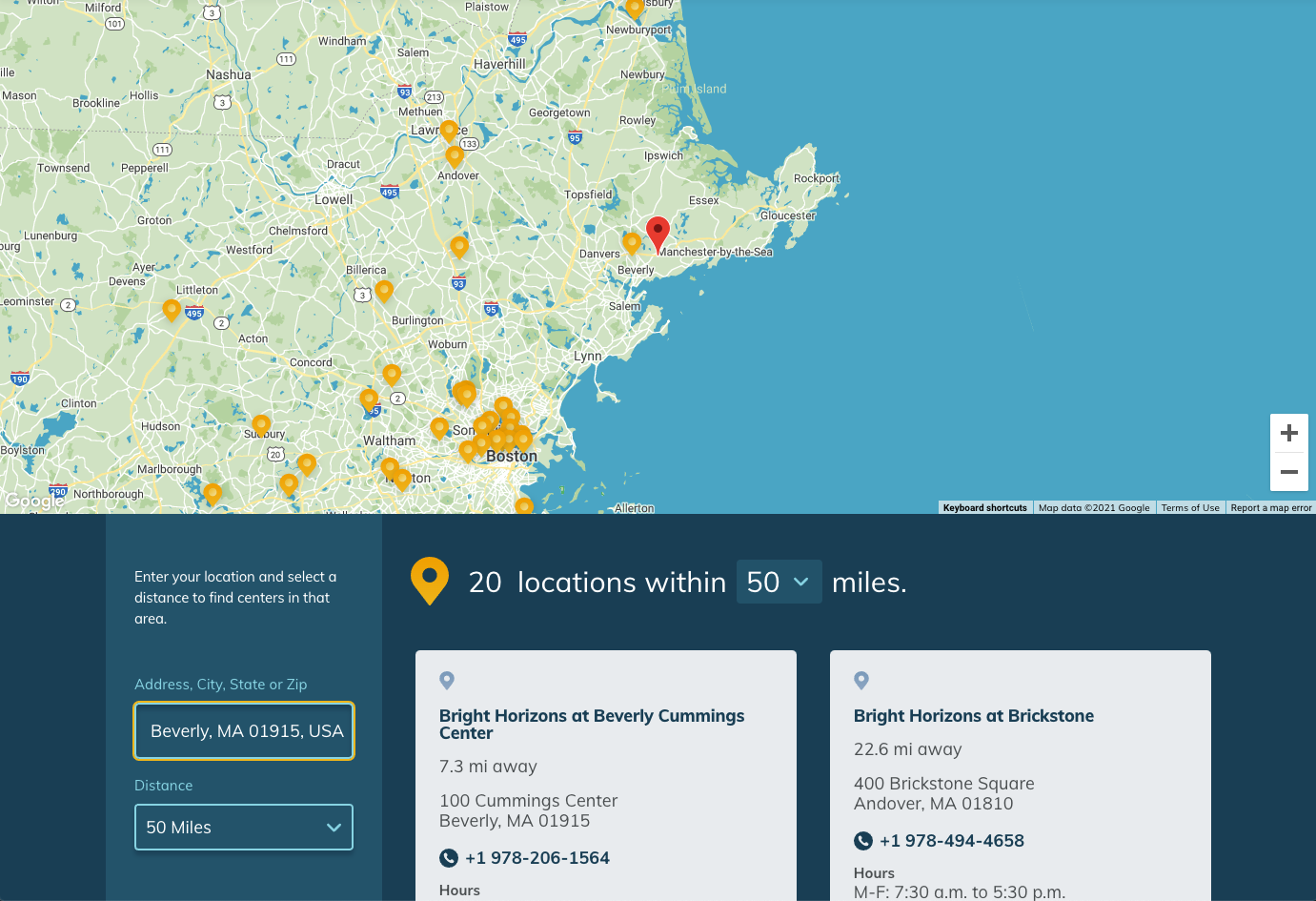
Task: Click phone icon for 978-206-1564
Action: (449, 858)
